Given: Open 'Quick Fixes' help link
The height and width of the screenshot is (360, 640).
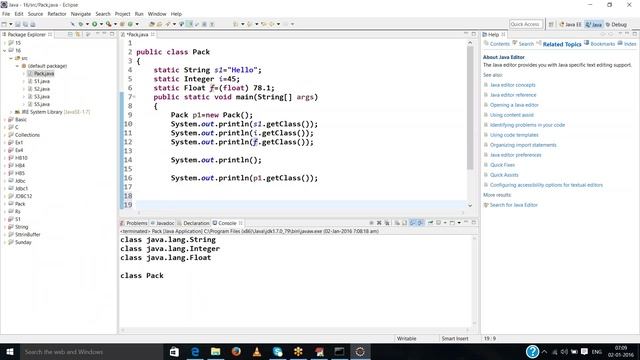Looking at the screenshot, I should (x=502, y=165).
